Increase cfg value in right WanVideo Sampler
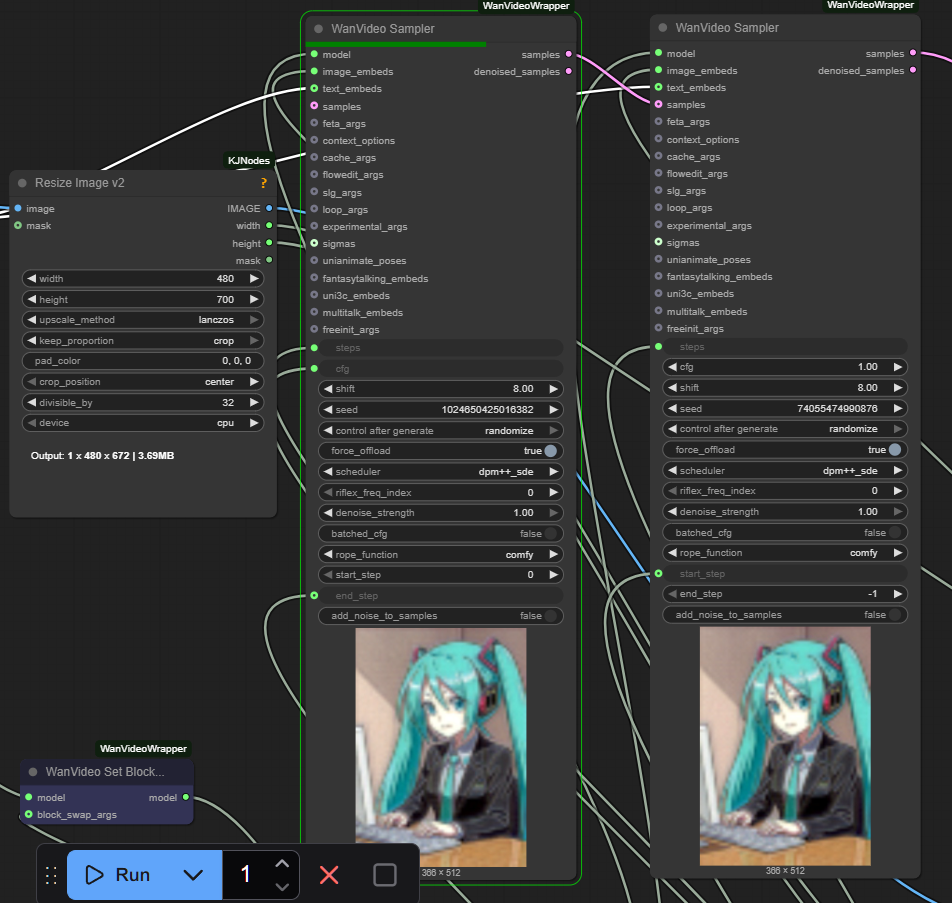This screenshot has height=903, width=952. pos(898,367)
